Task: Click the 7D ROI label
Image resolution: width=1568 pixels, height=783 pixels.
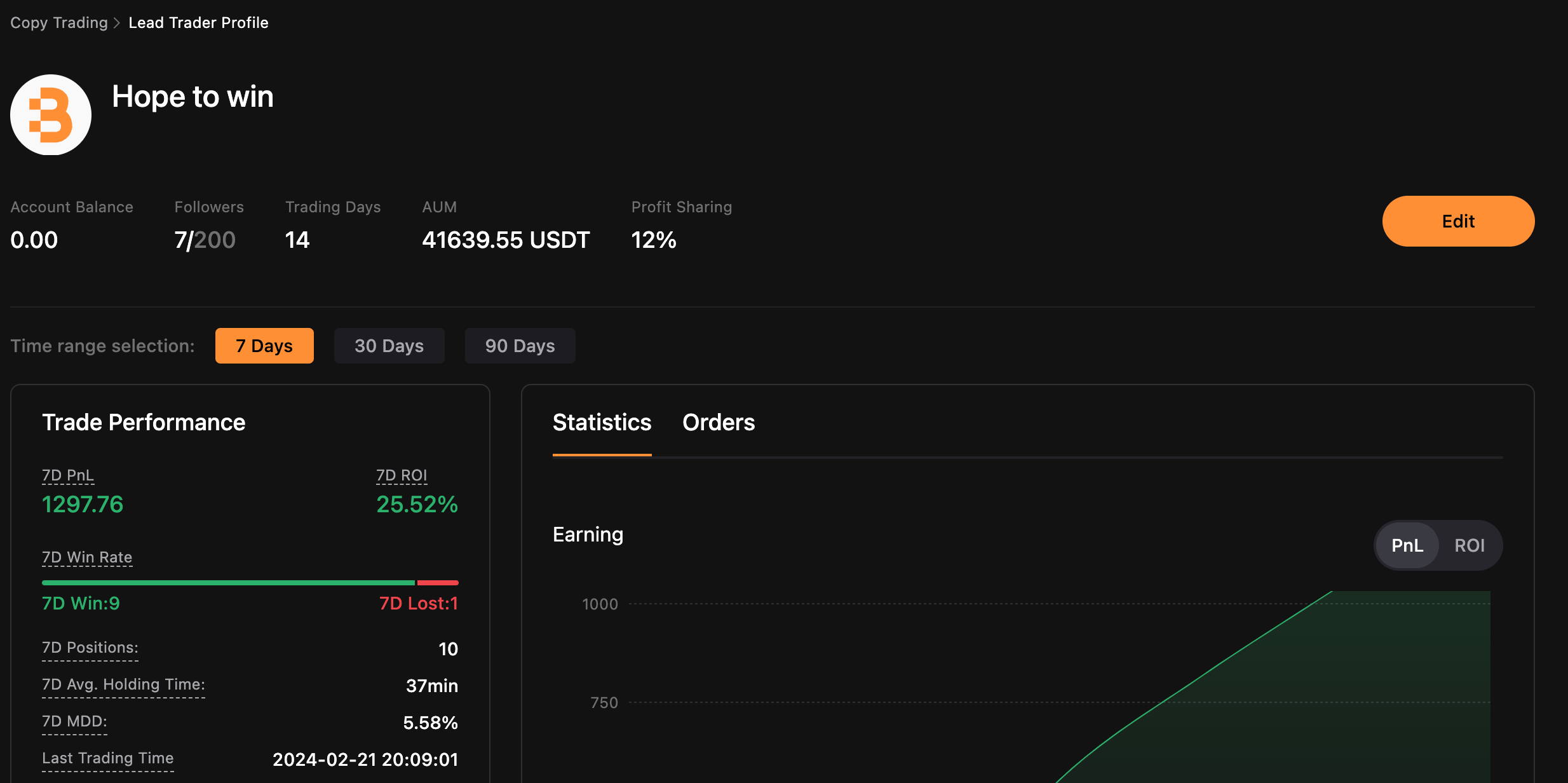Action: tap(402, 475)
